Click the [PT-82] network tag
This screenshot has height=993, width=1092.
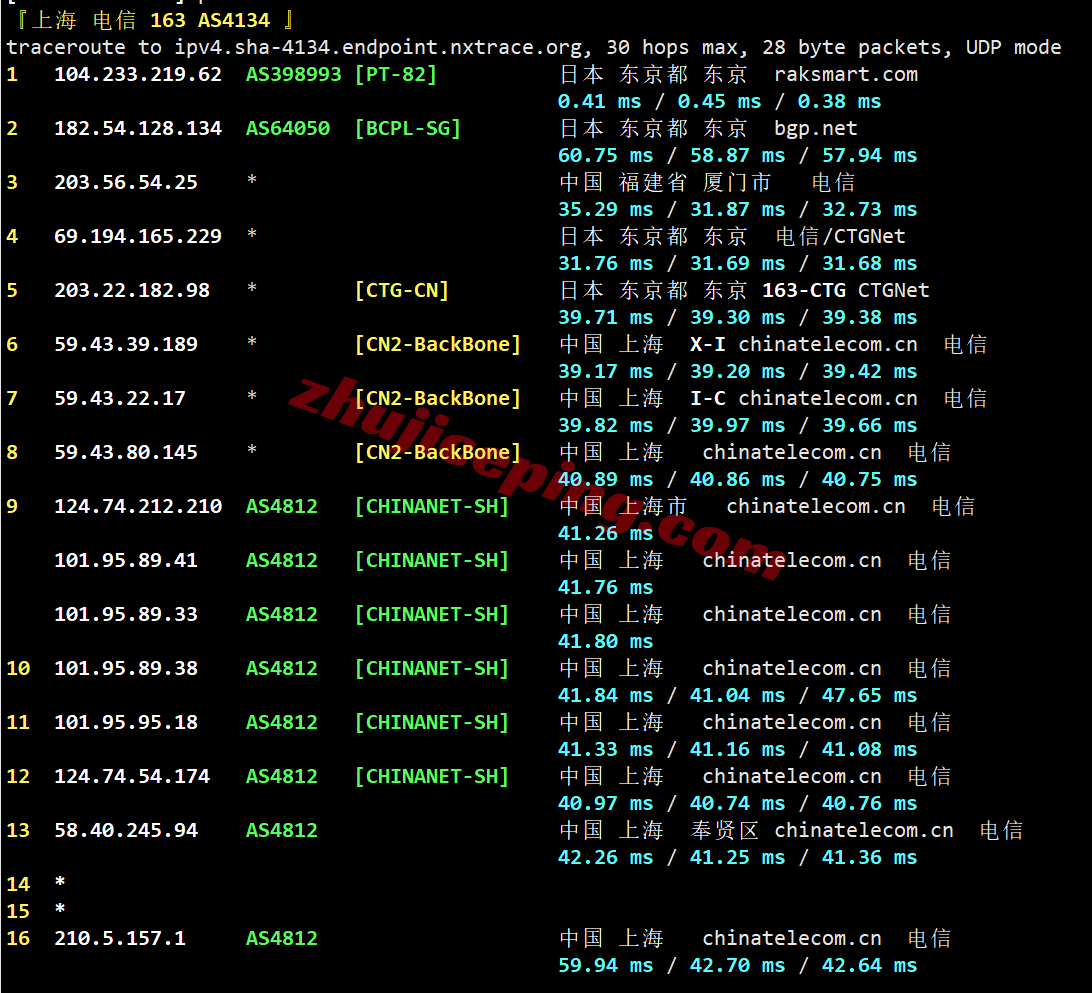(396, 75)
